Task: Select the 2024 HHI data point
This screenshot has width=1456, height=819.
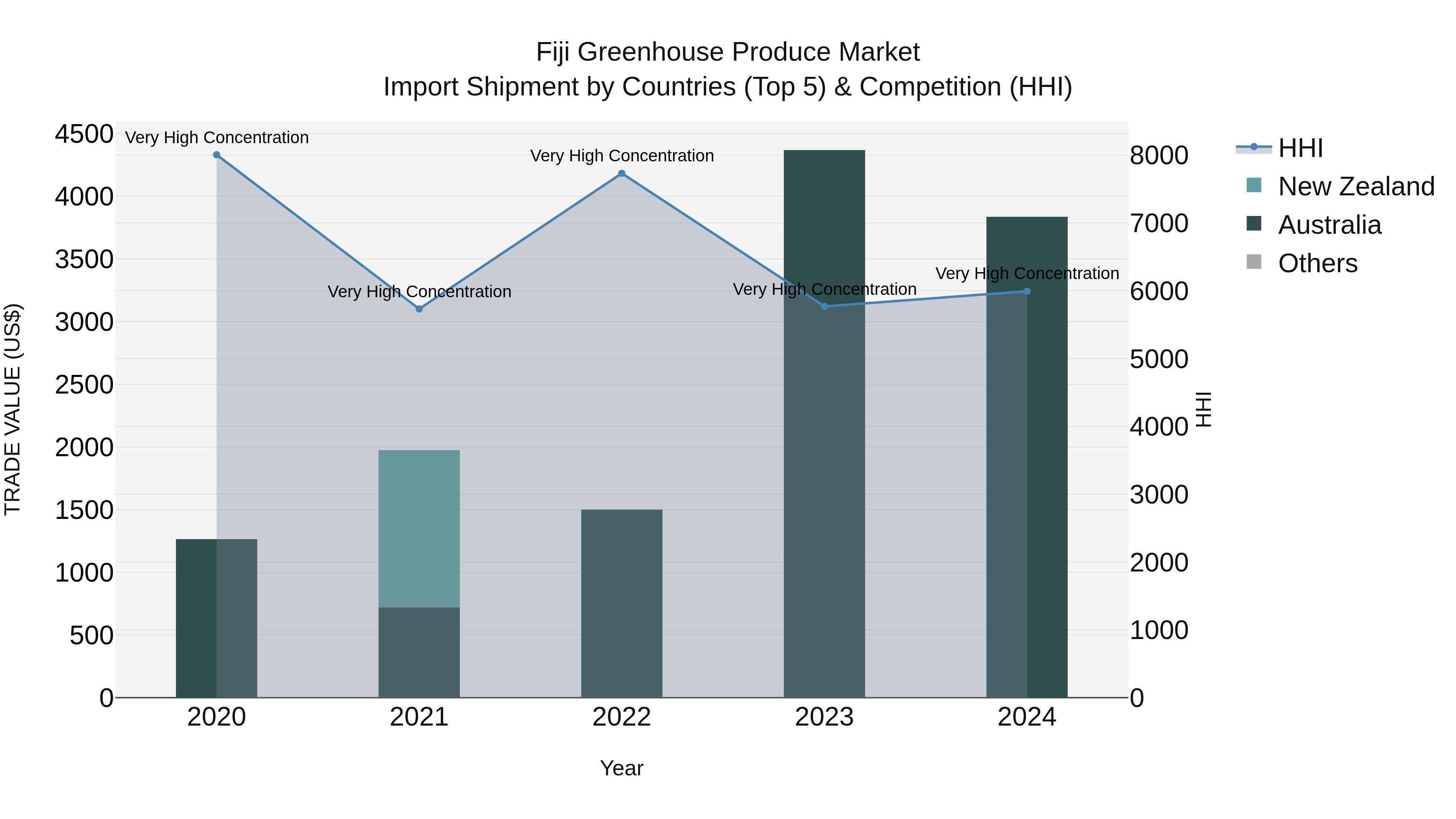Action: tap(1027, 292)
